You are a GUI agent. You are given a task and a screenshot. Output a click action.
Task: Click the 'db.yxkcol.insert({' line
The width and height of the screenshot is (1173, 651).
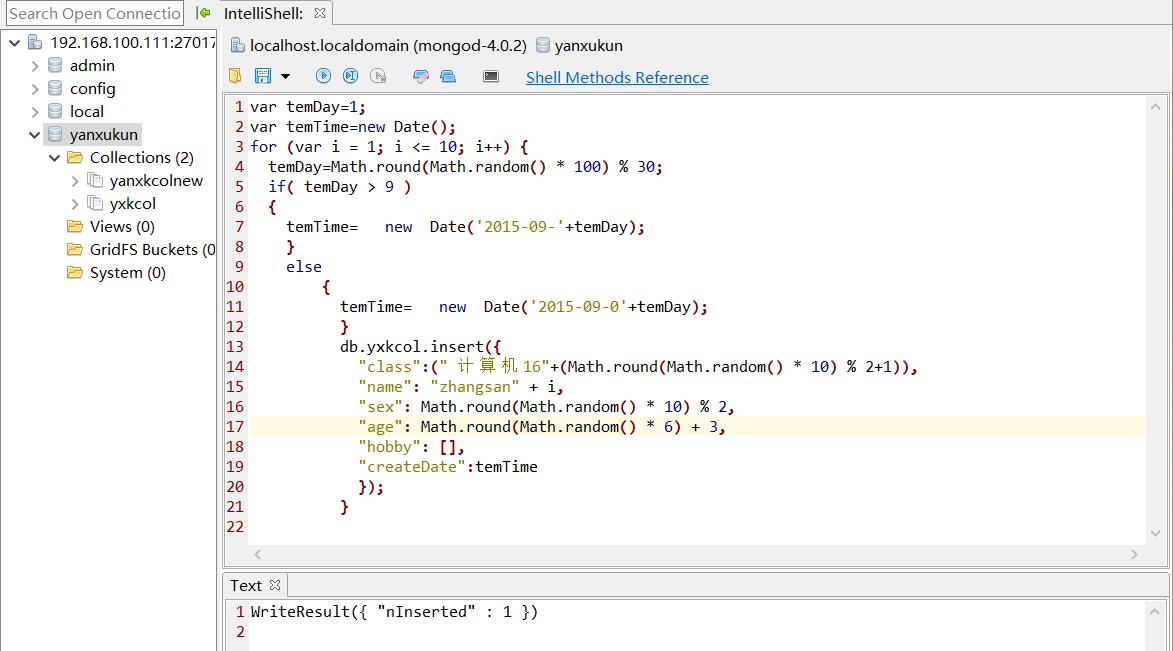click(420, 347)
